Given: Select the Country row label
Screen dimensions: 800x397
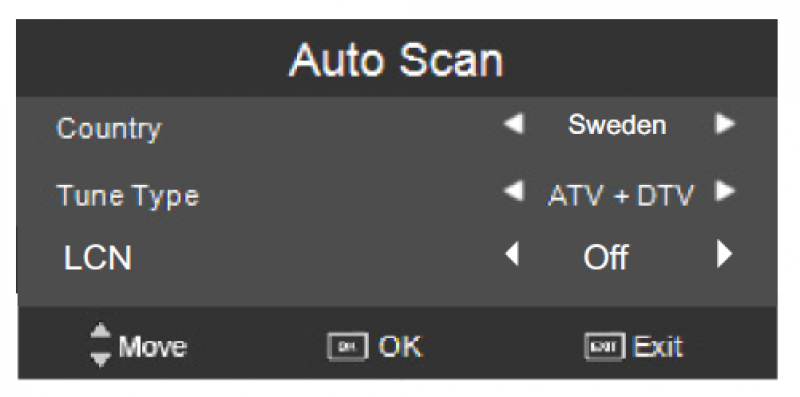Looking at the screenshot, I should tap(109, 129).
